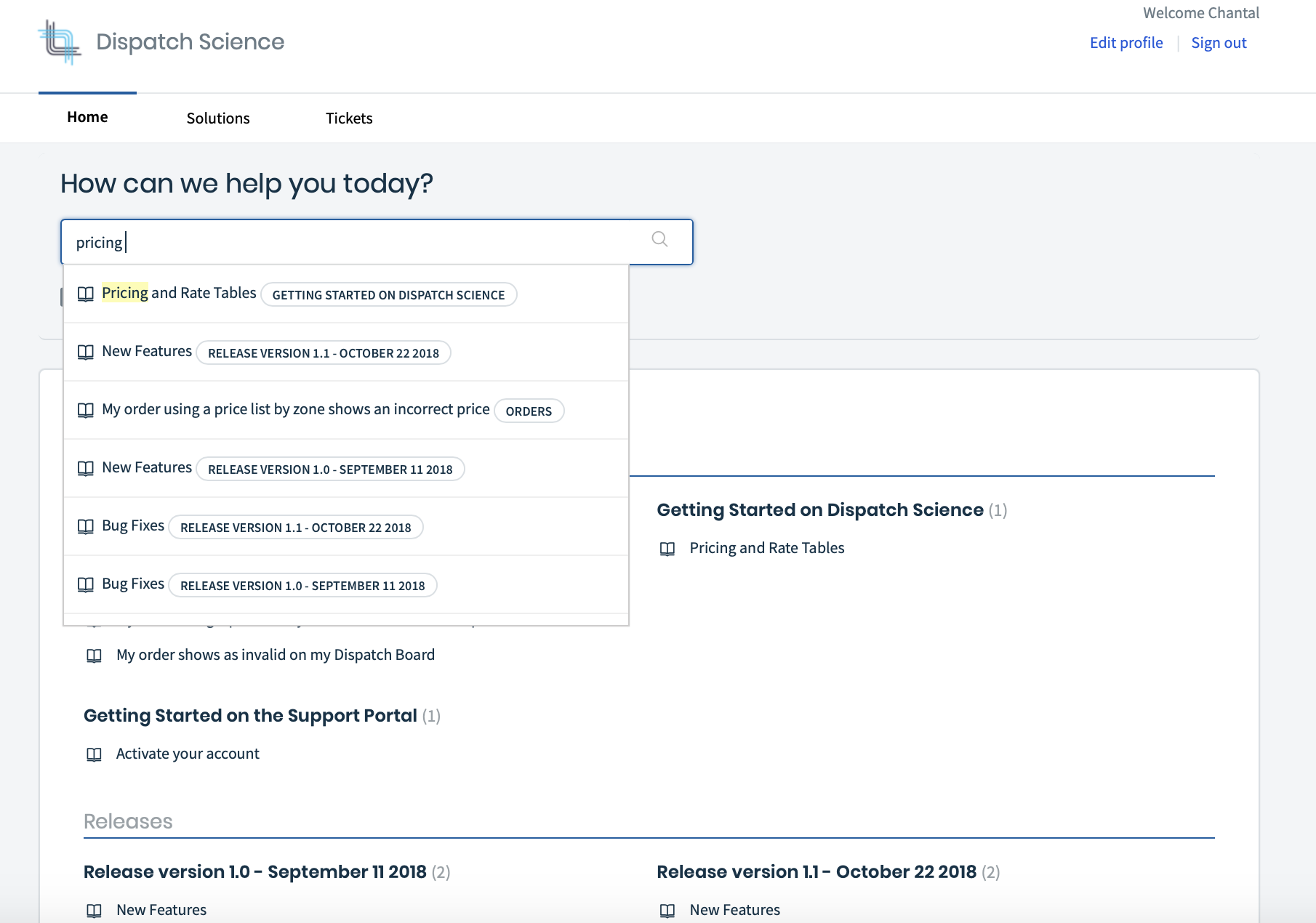
Task: Click 'How can we help you today?' heading
Action: click(x=246, y=184)
